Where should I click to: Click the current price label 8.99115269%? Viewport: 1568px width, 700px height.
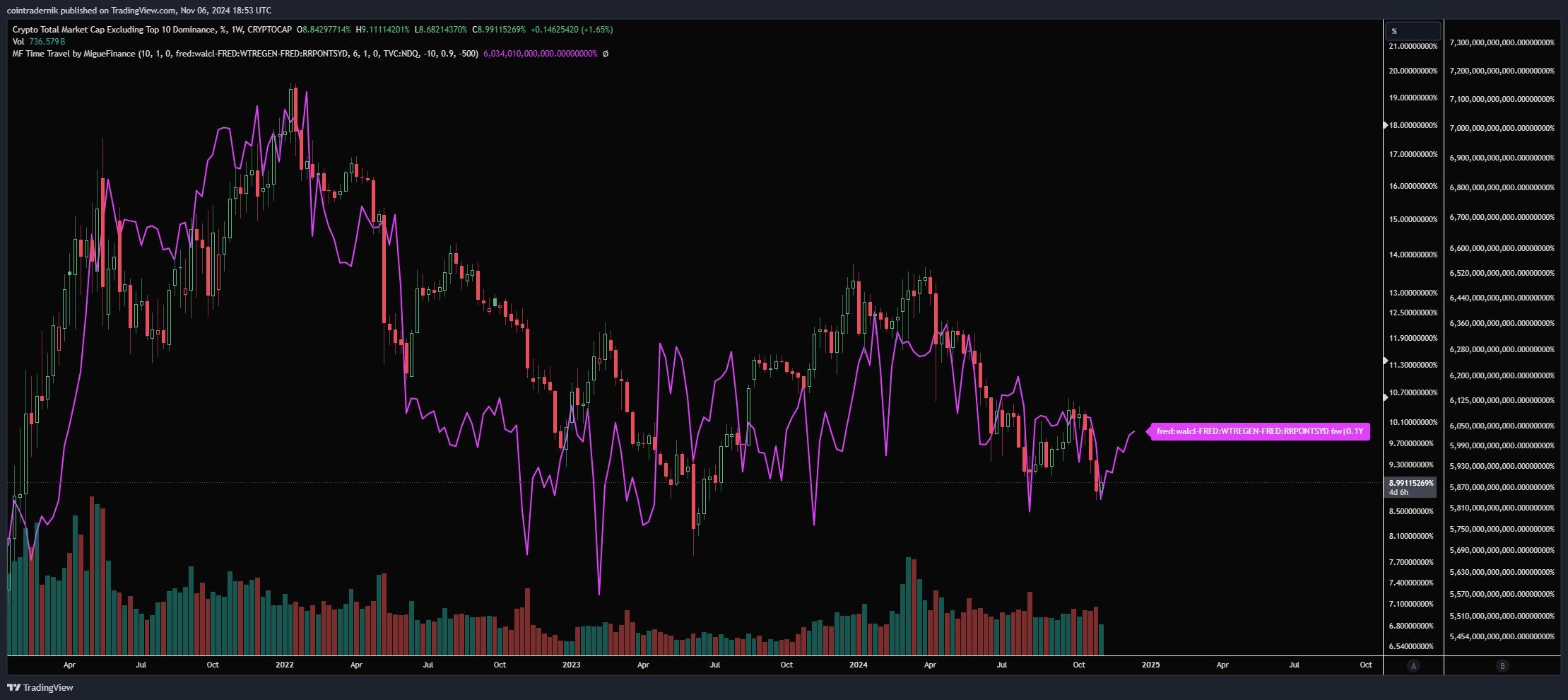(1411, 484)
